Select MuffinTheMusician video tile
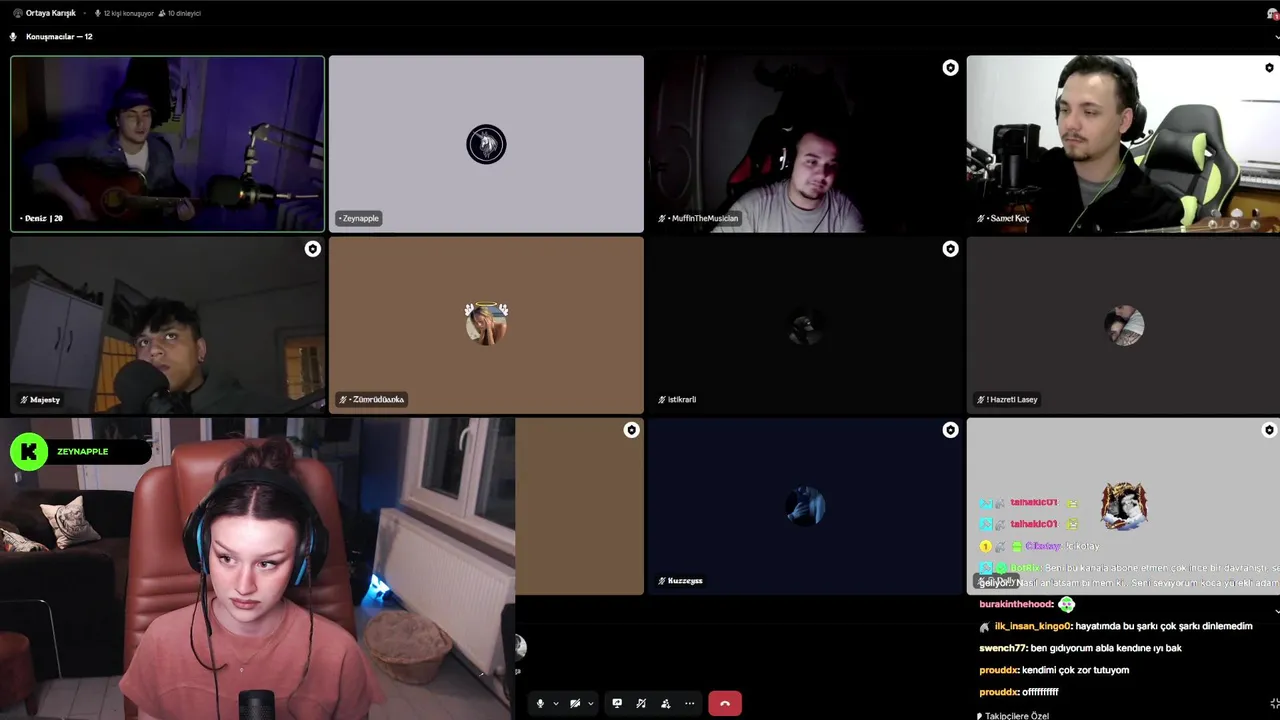The width and height of the screenshot is (1280, 720). (805, 144)
